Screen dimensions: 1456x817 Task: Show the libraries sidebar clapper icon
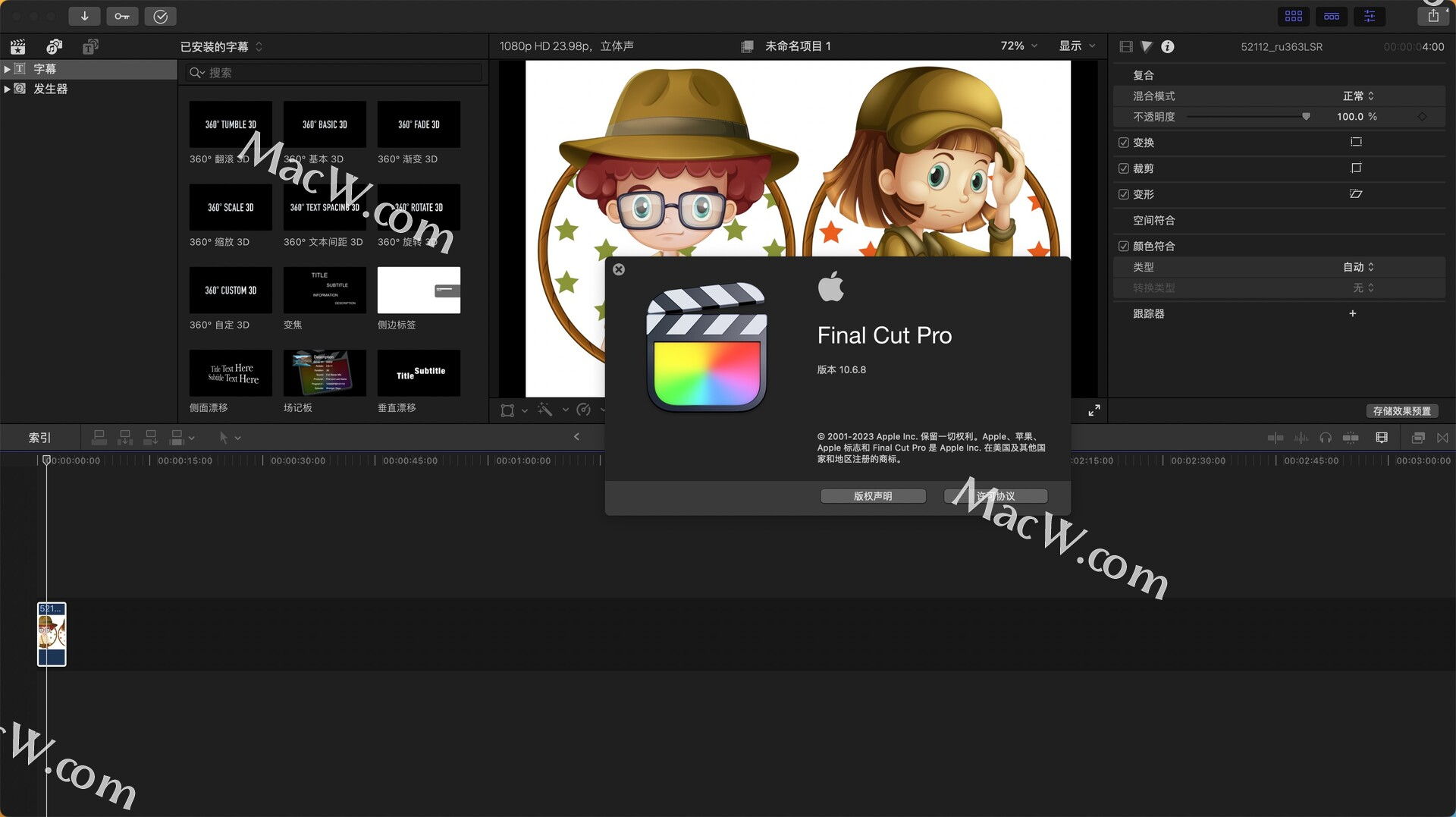tap(18, 46)
